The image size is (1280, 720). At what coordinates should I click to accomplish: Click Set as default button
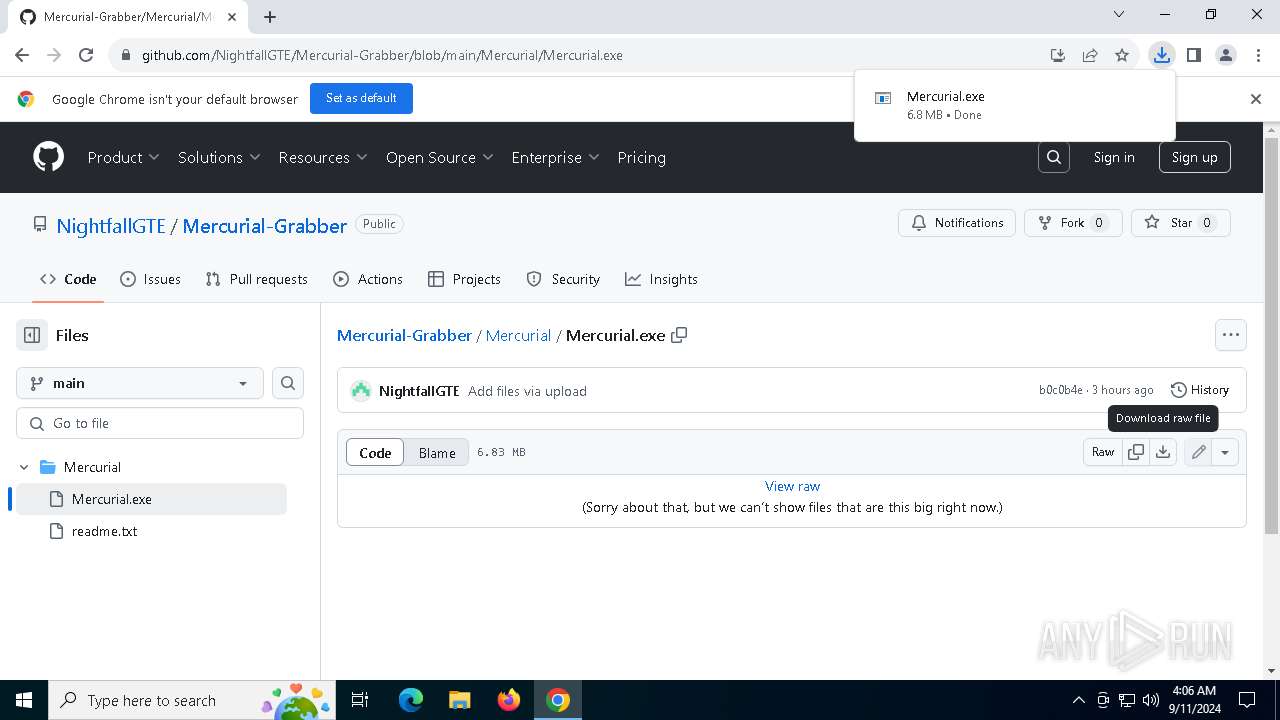click(x=361, y=98)
